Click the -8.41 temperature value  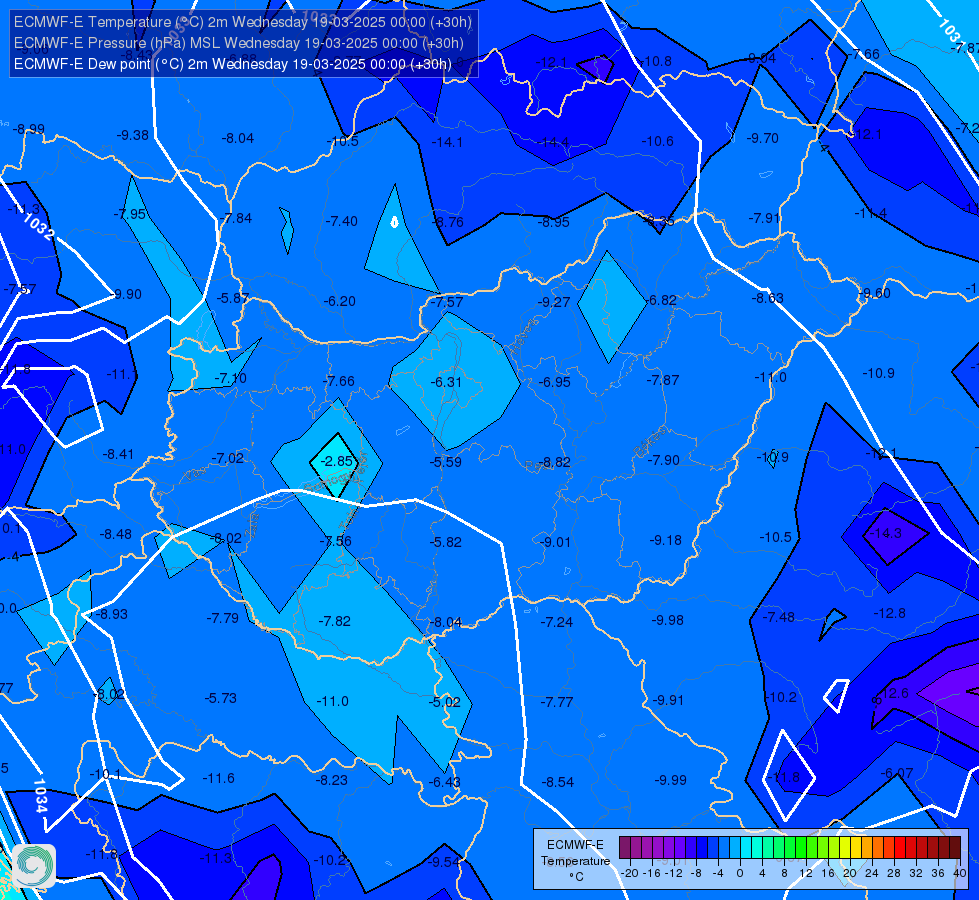point(118,455)
